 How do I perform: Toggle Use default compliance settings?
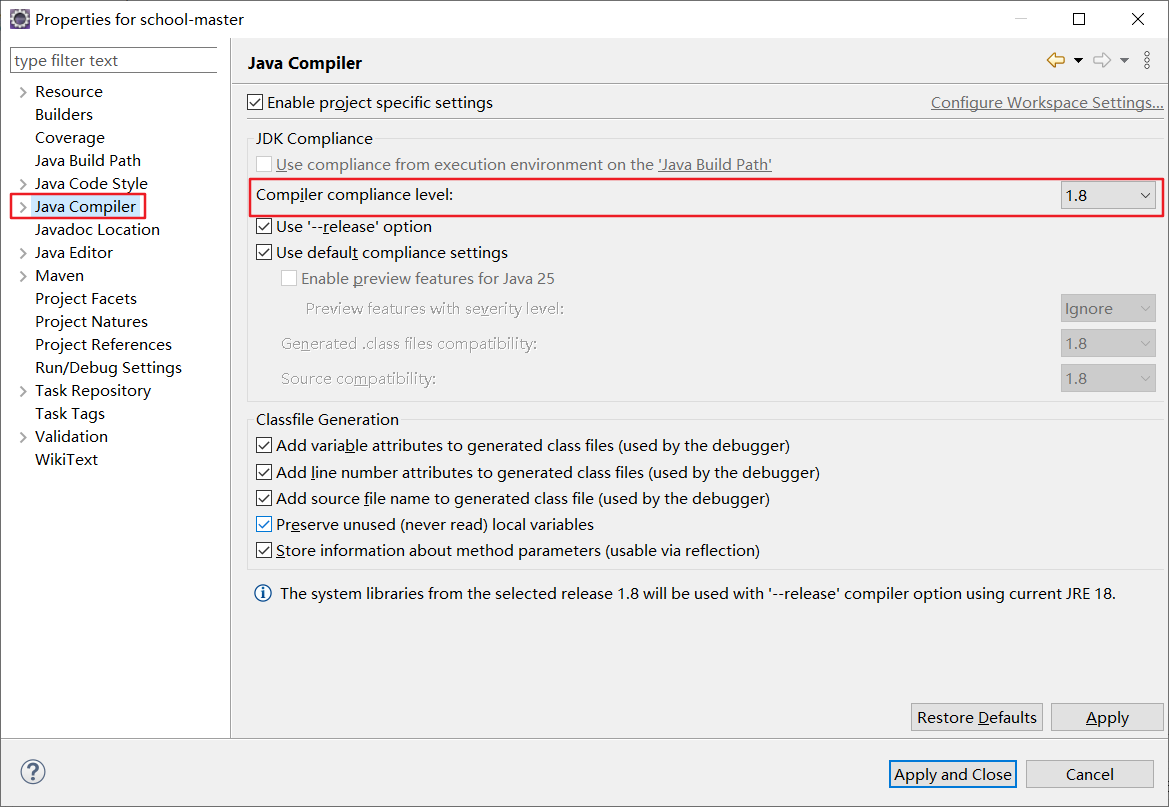265,253
